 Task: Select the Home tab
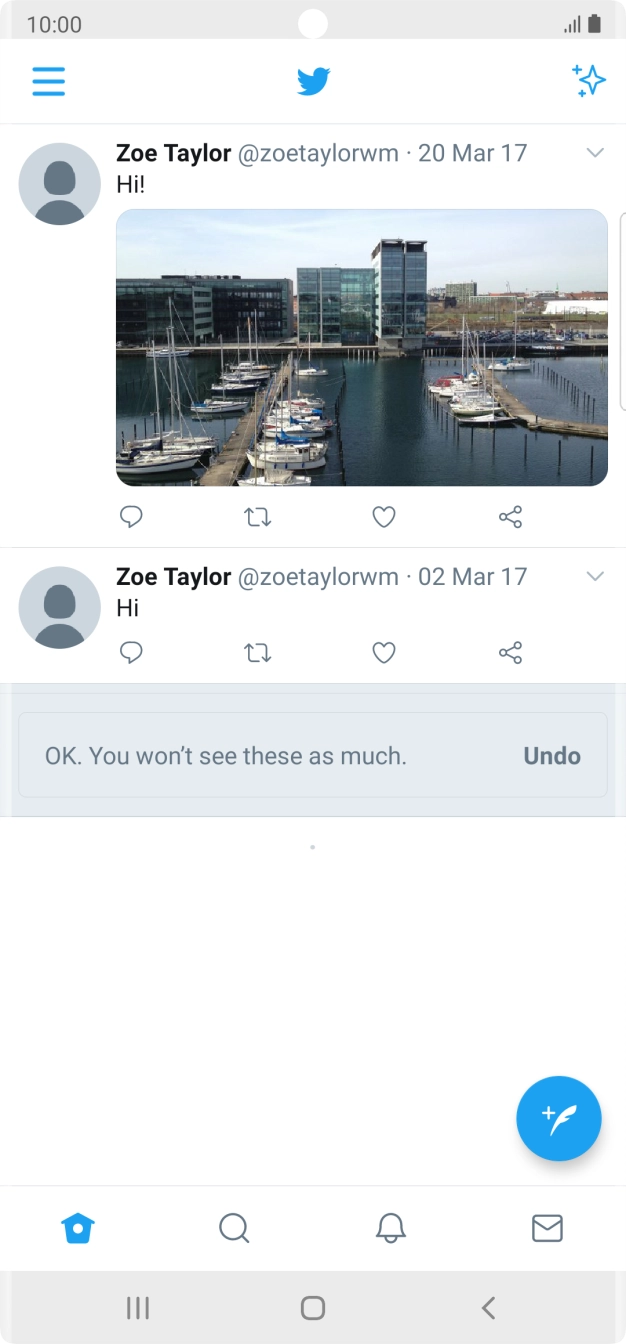click(x=78, y=1228)
